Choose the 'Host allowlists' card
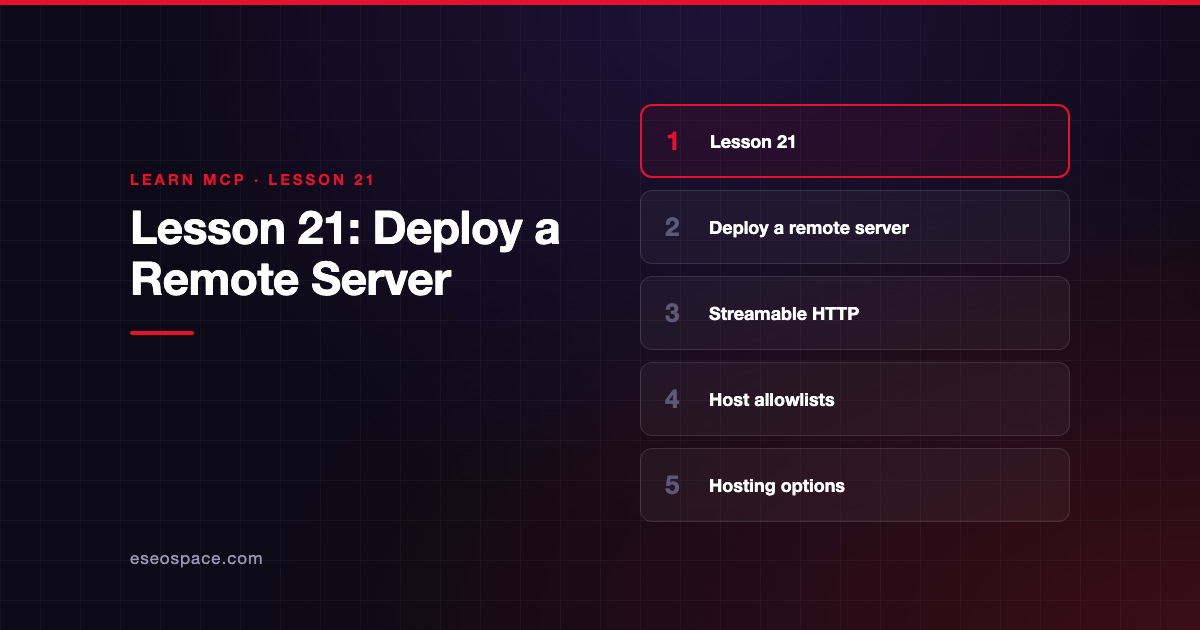 coord(855,399)
